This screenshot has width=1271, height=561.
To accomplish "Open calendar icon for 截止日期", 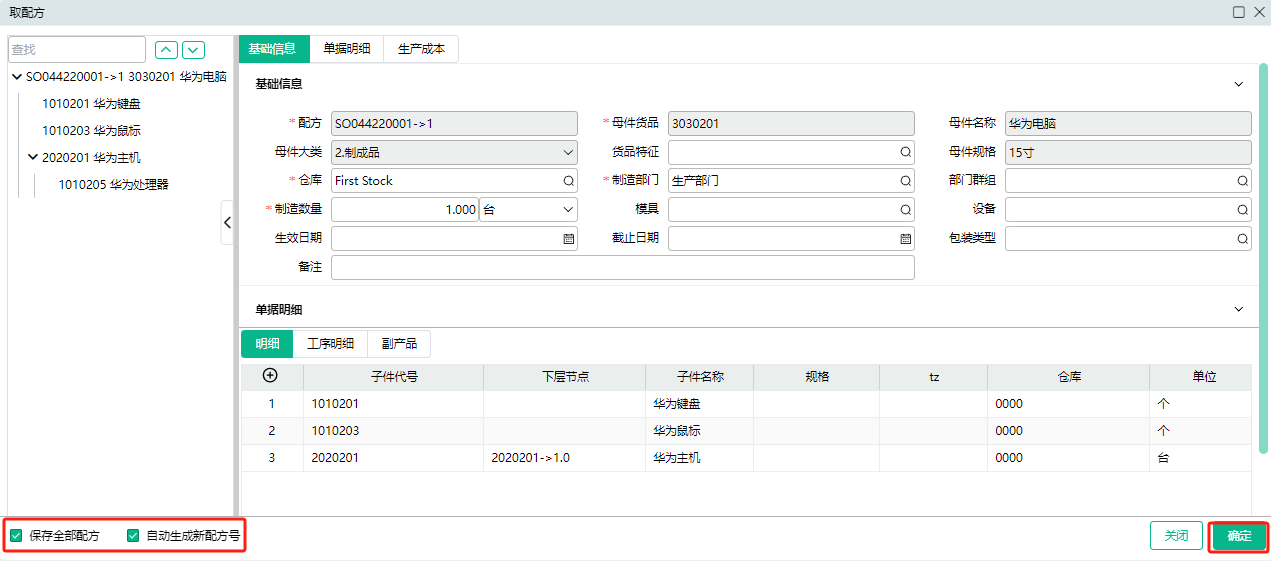I will tap(905, 239).
